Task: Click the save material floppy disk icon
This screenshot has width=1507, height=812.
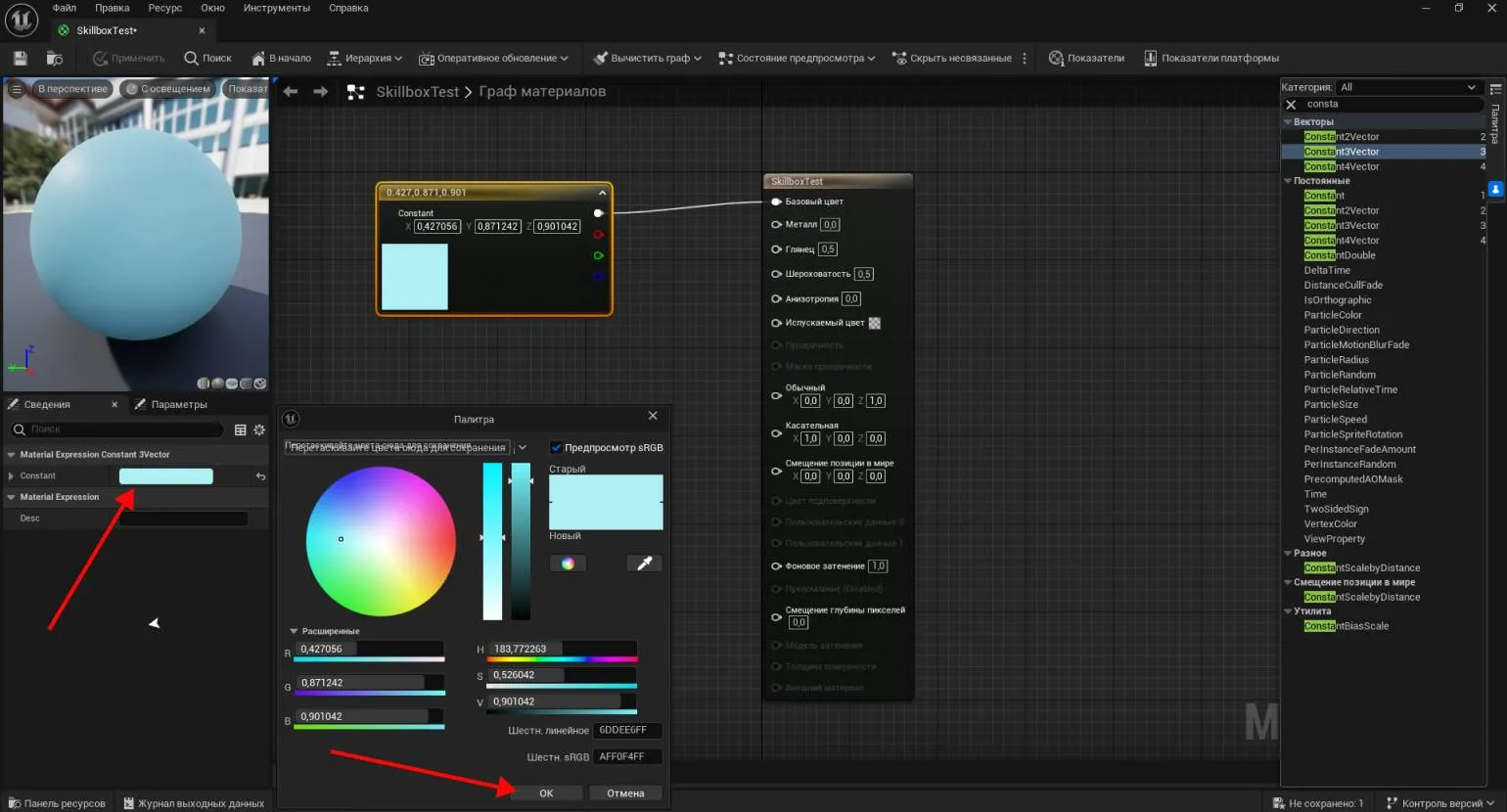Action: [x=20, y=59]
